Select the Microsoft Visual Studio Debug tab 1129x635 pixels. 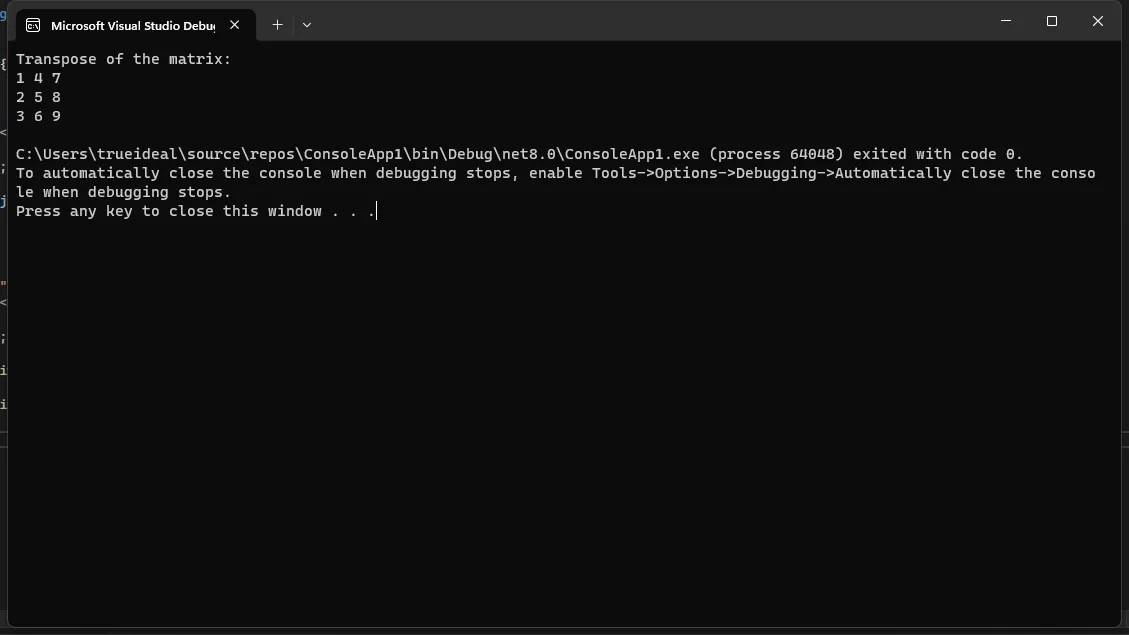click(x=135, y=25)
